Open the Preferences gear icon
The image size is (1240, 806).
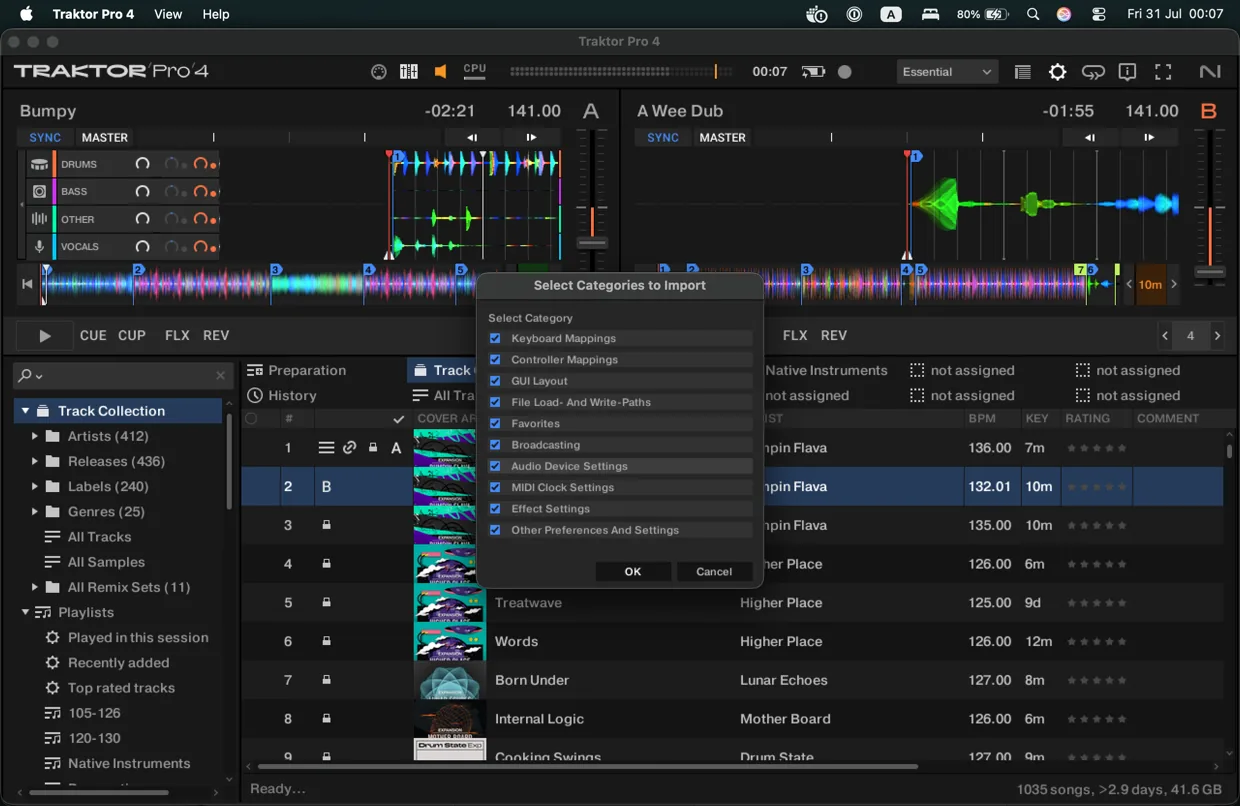(1057, 72)
